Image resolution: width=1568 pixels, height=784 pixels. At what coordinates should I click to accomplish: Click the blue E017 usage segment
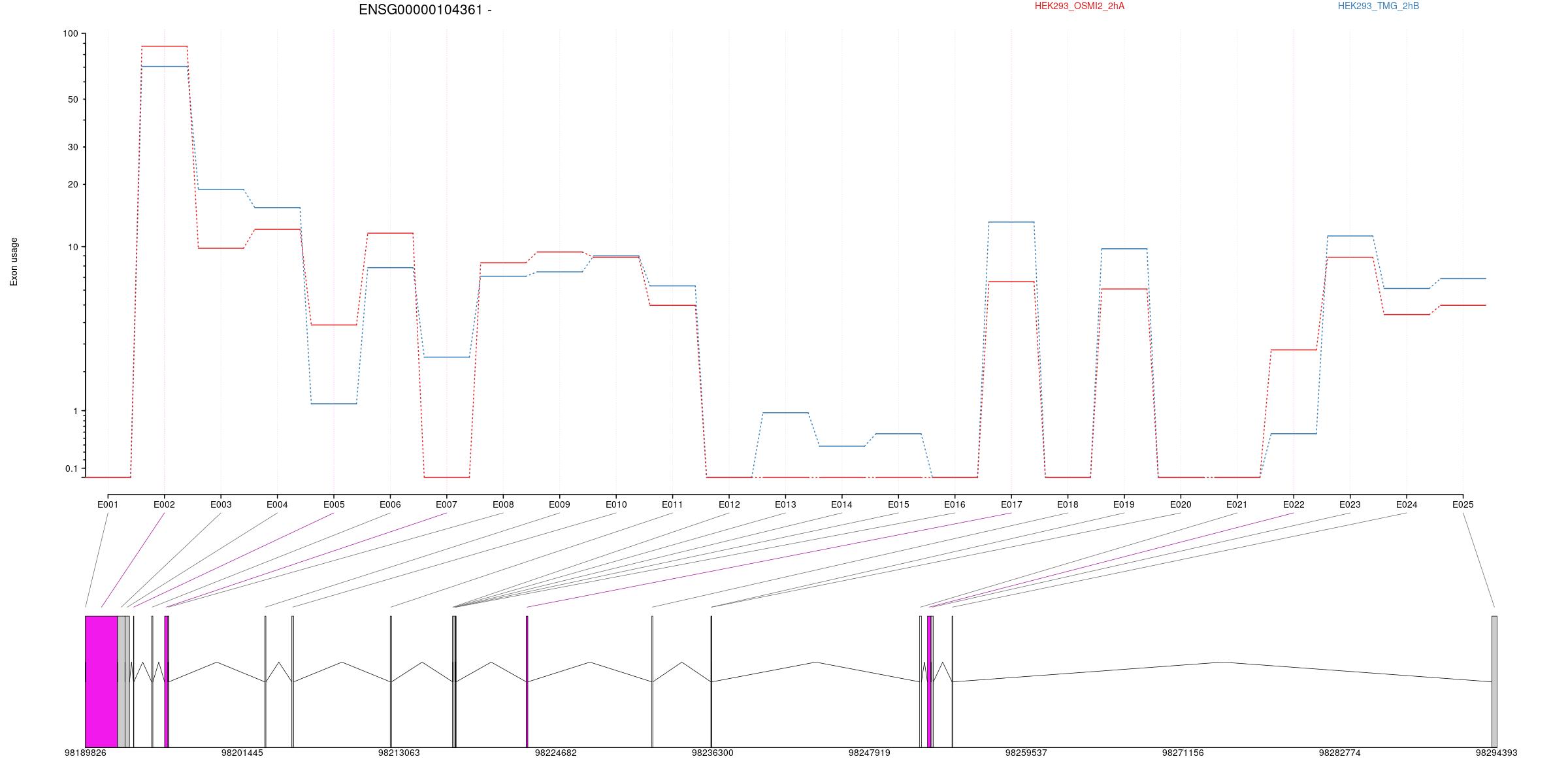click(x=1011, y=222)
